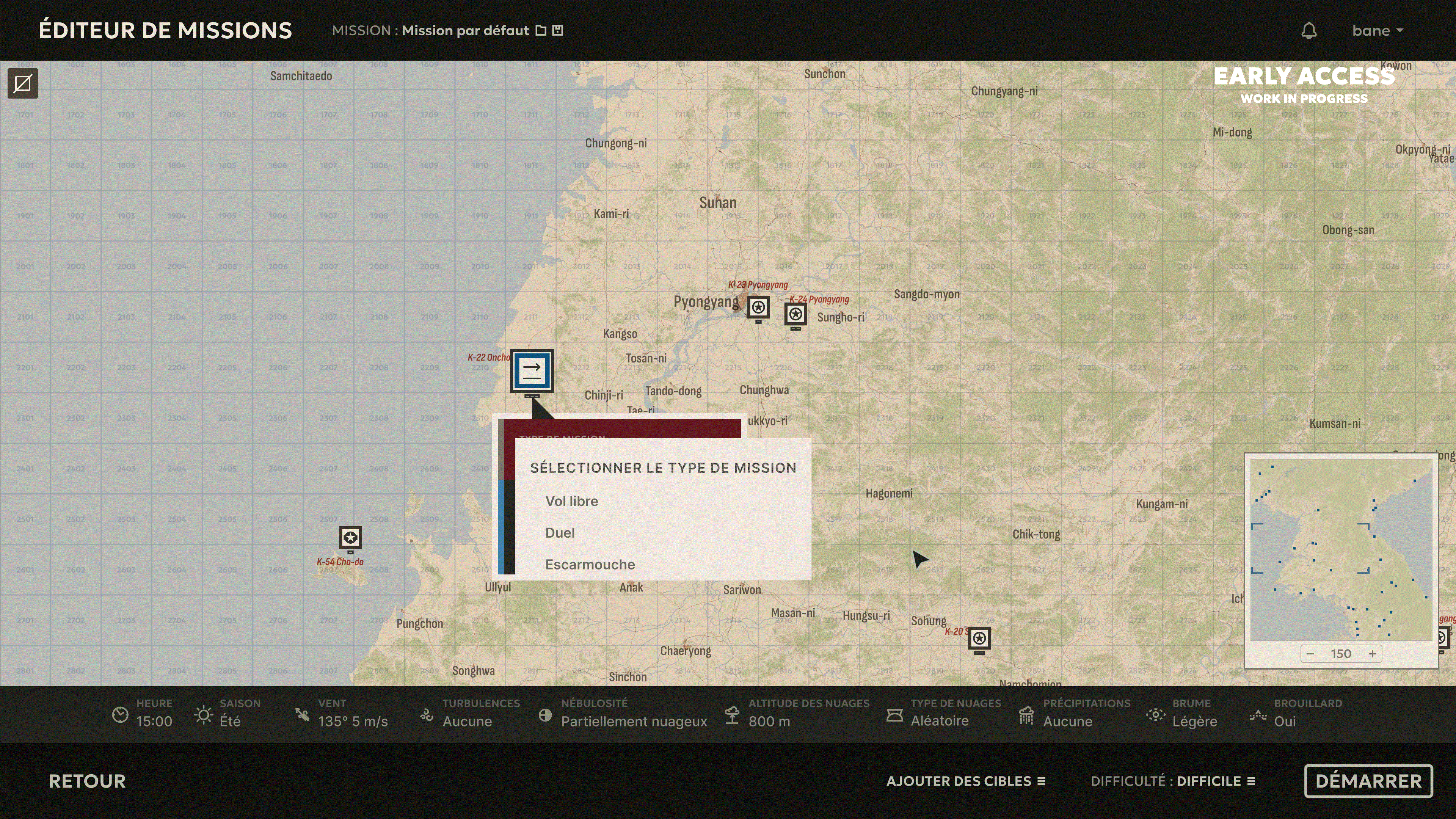Click the Précipitations rain icon
The image size is (1456, 819).
(x=1026, y=715)
